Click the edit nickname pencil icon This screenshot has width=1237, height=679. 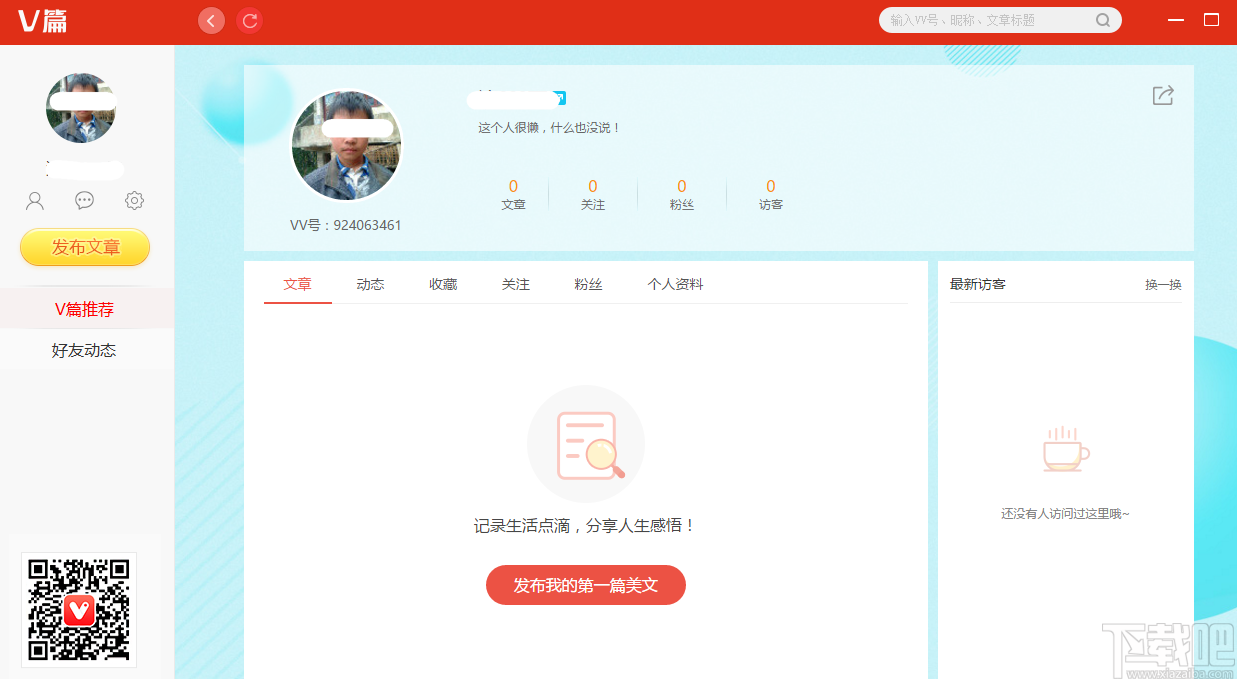562,98
